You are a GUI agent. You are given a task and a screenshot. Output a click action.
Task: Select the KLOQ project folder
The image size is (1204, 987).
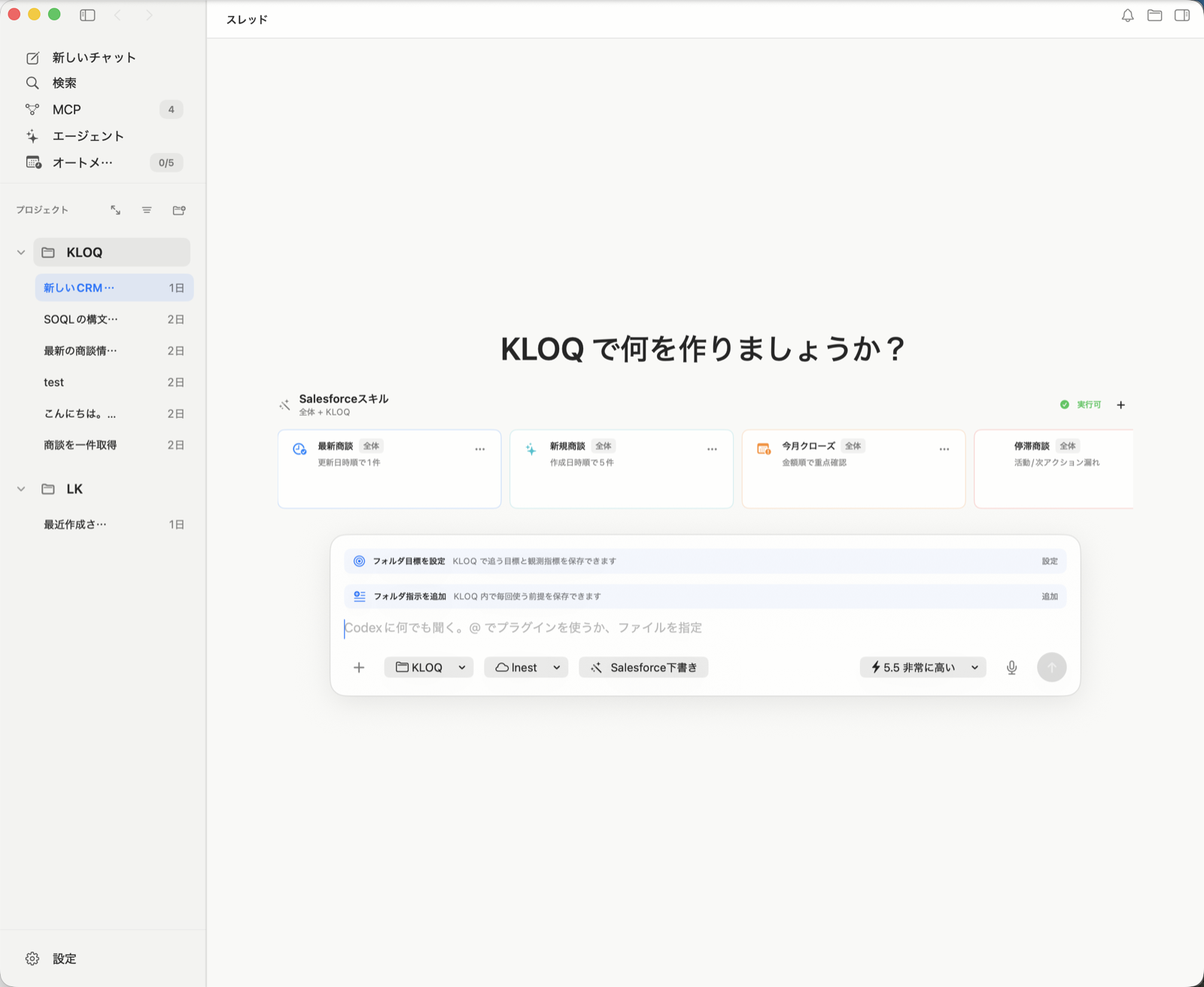[112, 252]
